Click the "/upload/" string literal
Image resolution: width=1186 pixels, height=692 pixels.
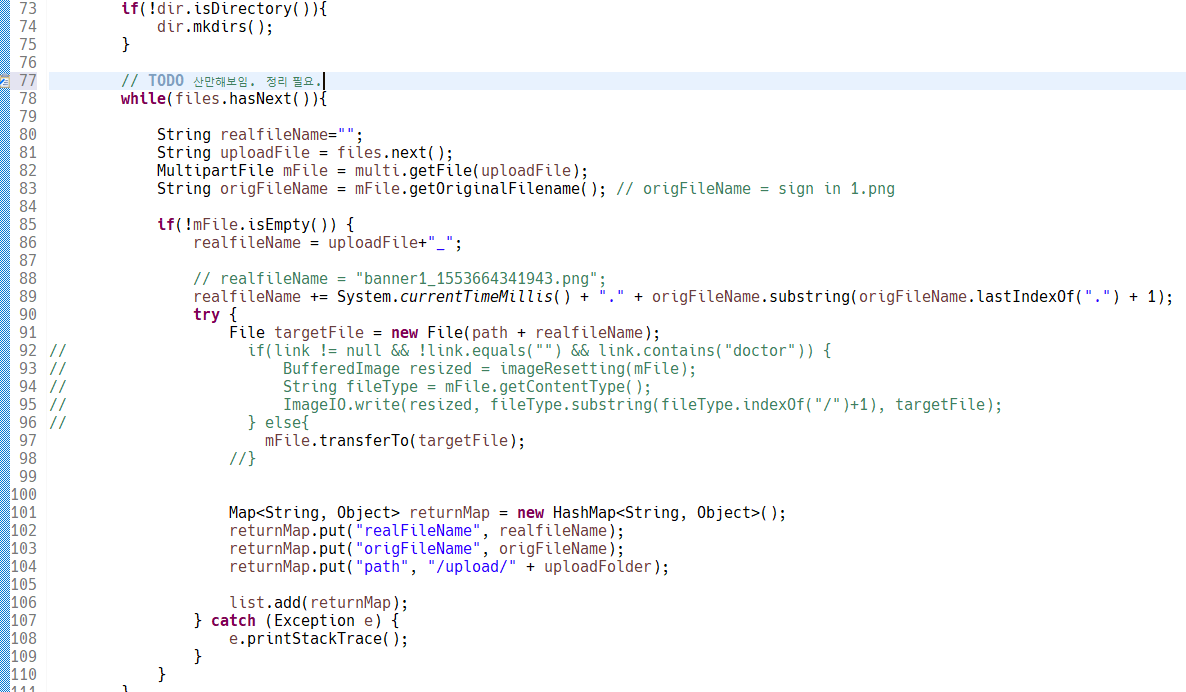[x=467, y=567]
